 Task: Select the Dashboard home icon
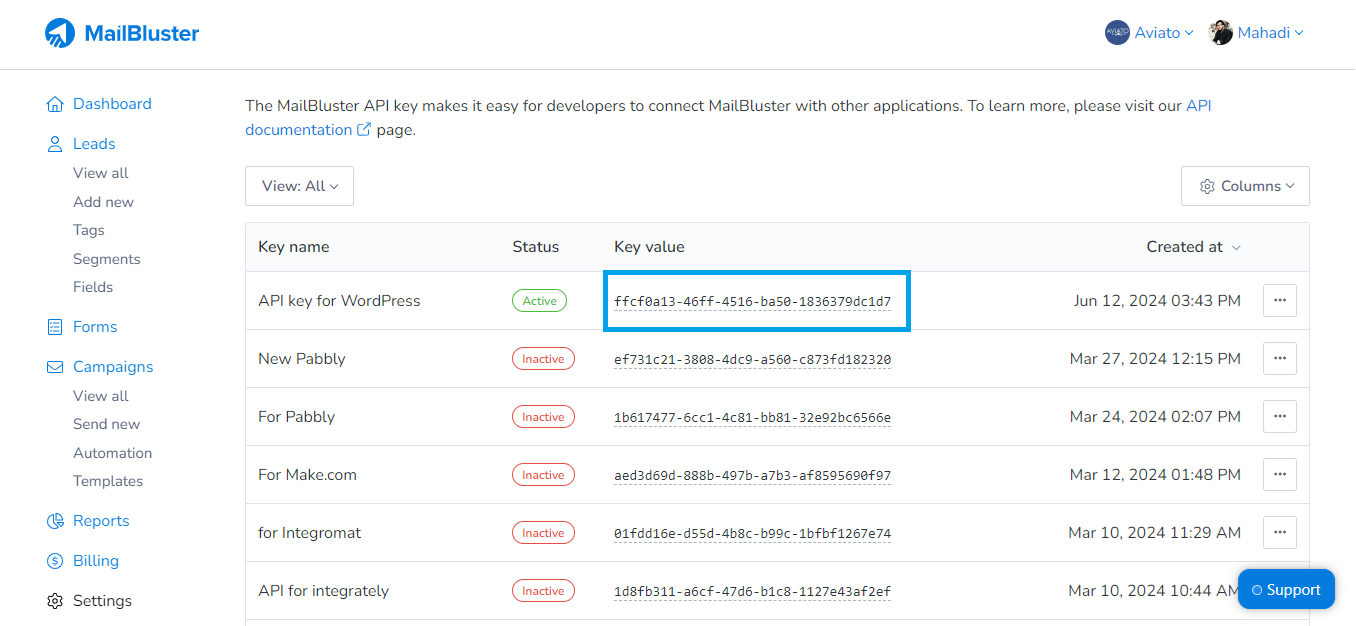pos(55,103)
